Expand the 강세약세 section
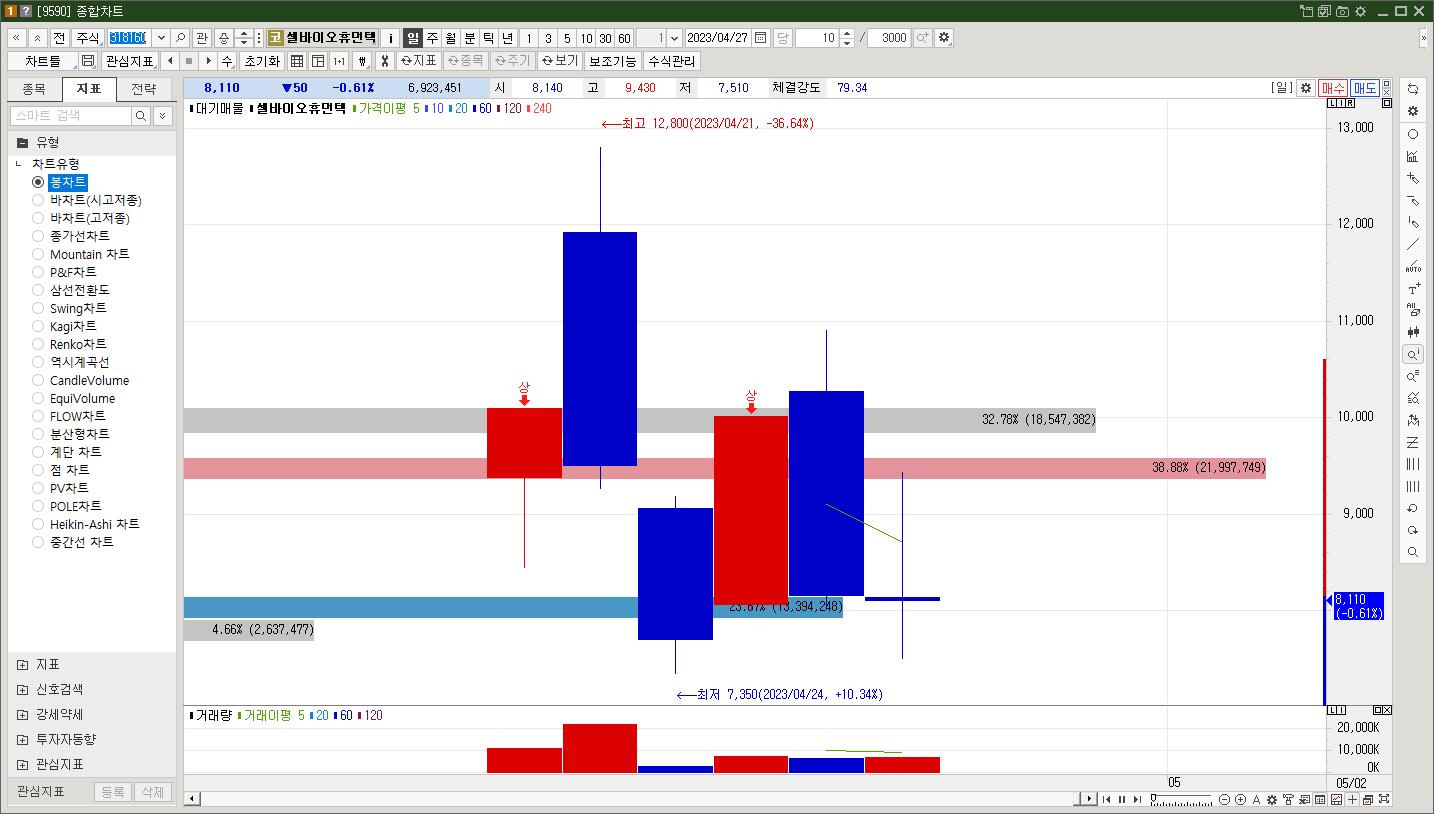This screenshot has width=1434, height=814. [23, 714]
